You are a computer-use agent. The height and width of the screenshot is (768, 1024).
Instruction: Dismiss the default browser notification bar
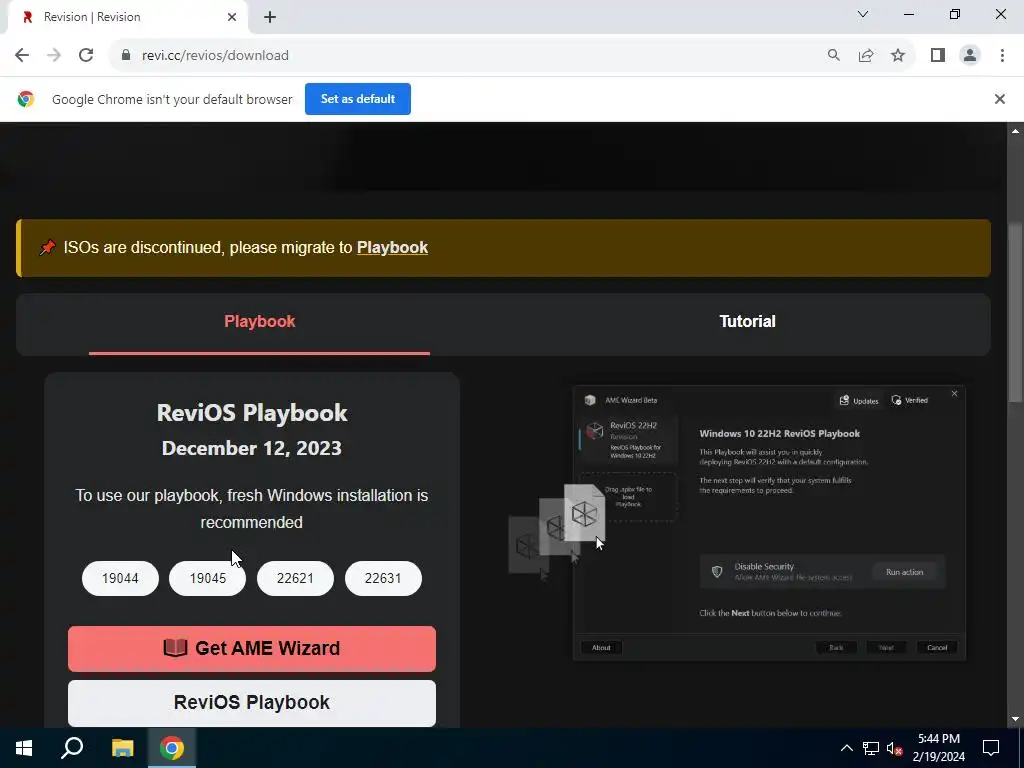pos(999,99)
